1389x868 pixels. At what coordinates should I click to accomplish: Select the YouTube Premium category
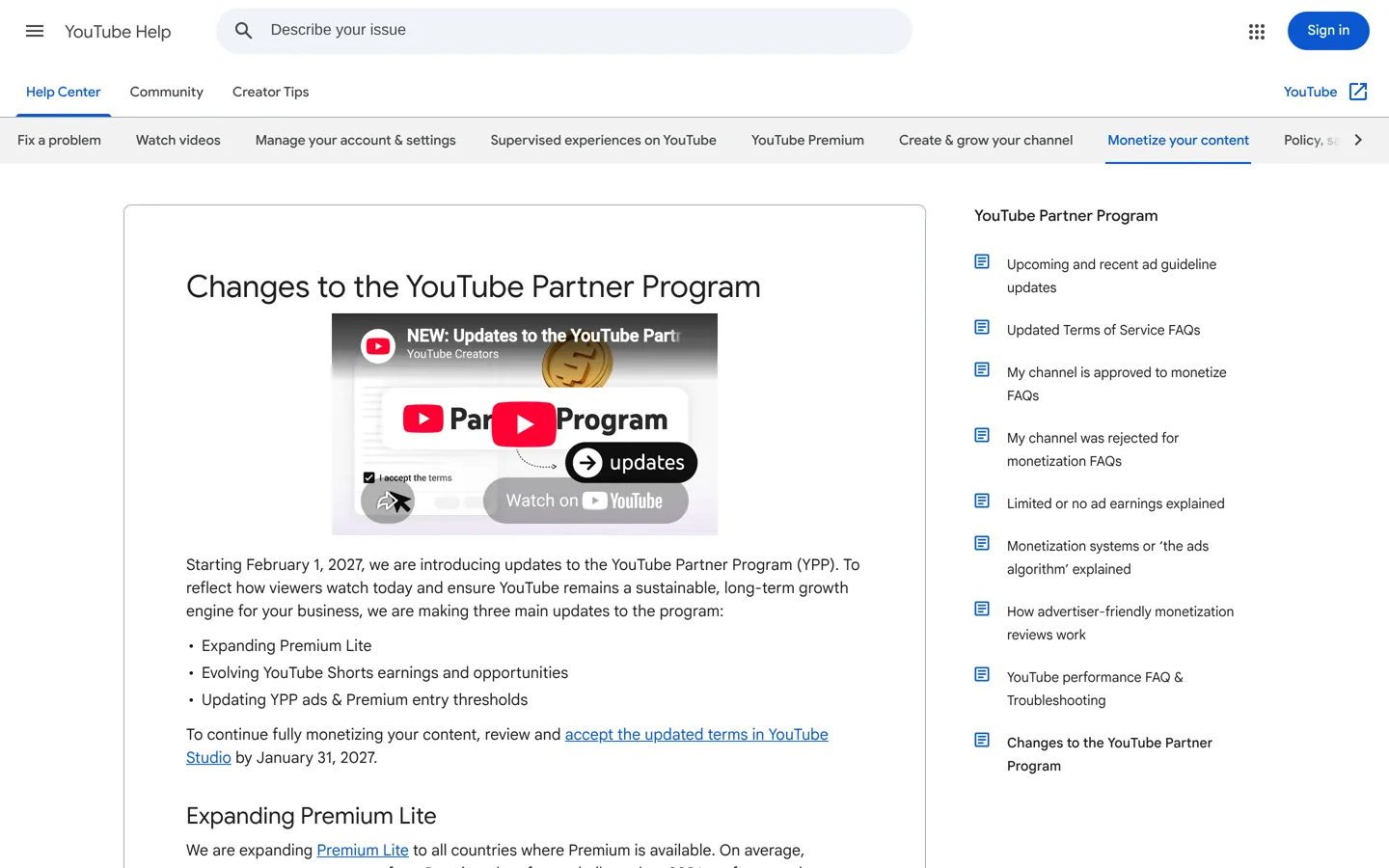[x=807, y=140]
